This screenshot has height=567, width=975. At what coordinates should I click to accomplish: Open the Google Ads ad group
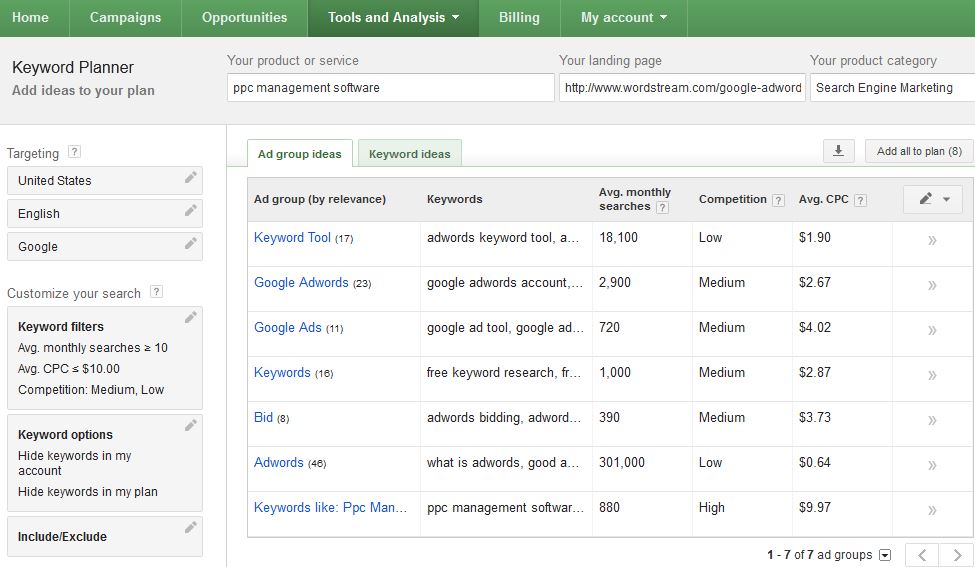click(x=287, y=327)
